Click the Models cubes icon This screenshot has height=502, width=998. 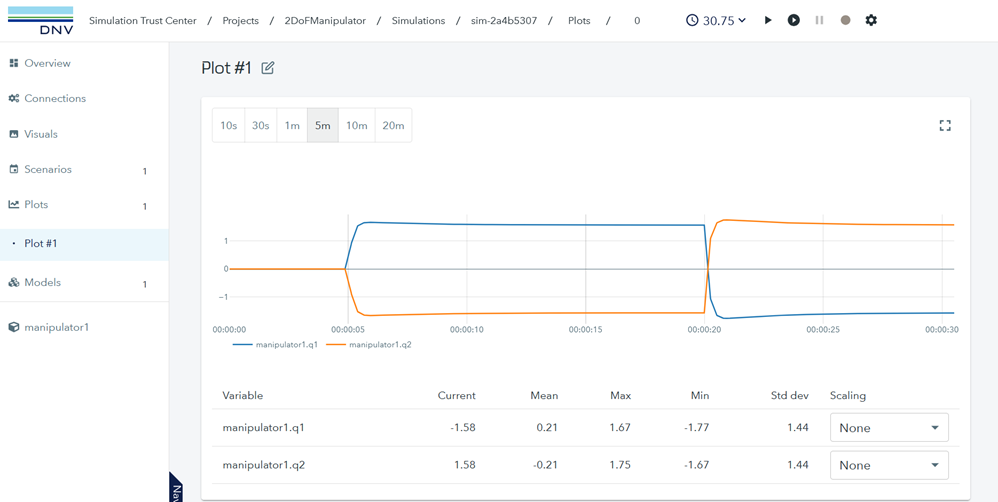tap(13, 282)
